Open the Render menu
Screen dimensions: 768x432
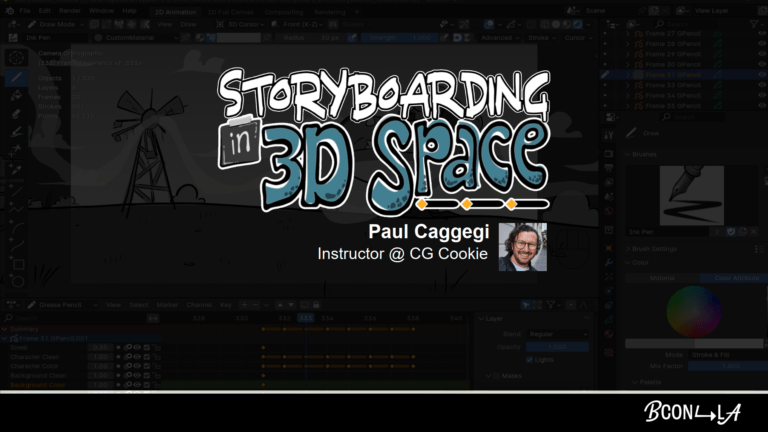point(70,10)
